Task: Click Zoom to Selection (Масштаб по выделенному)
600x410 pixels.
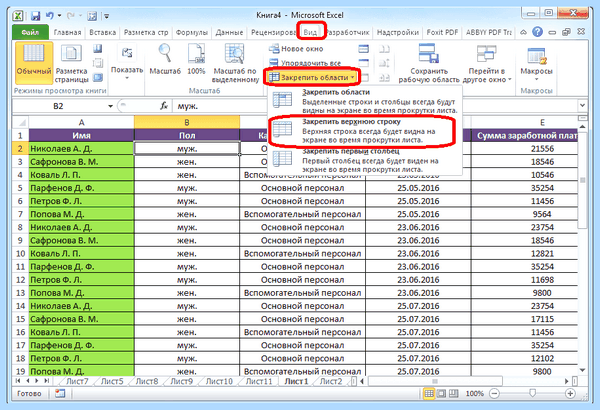Action: tap(235, 63)
